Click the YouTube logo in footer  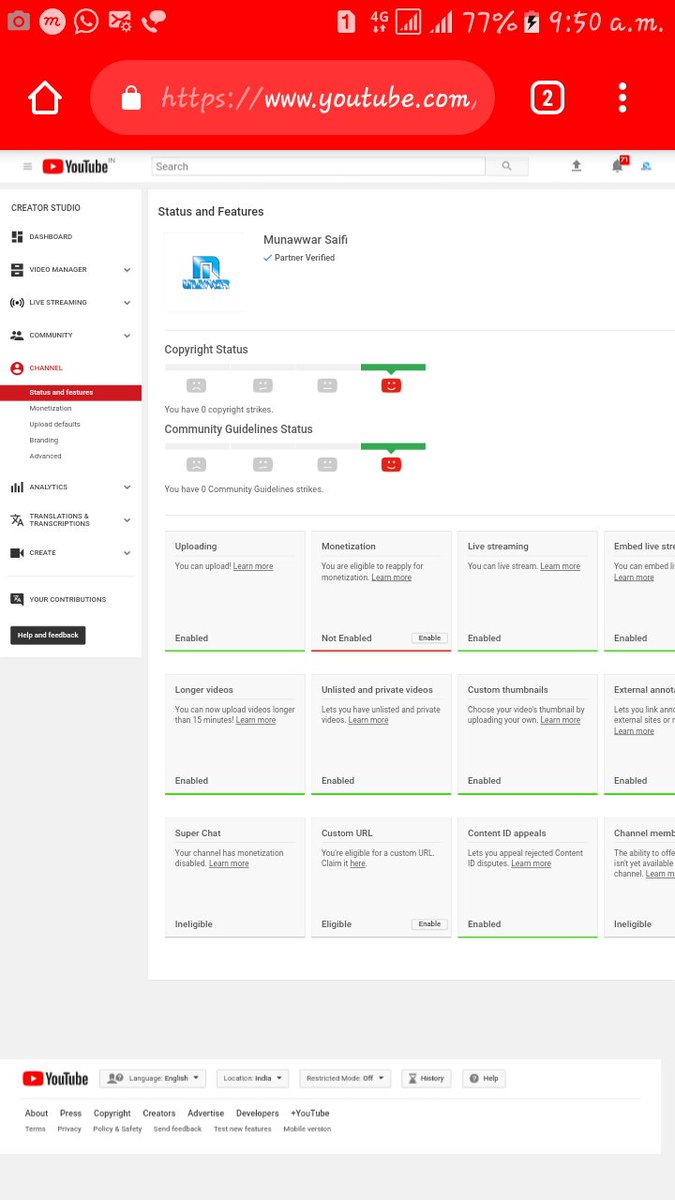[x=55, y=1079]
